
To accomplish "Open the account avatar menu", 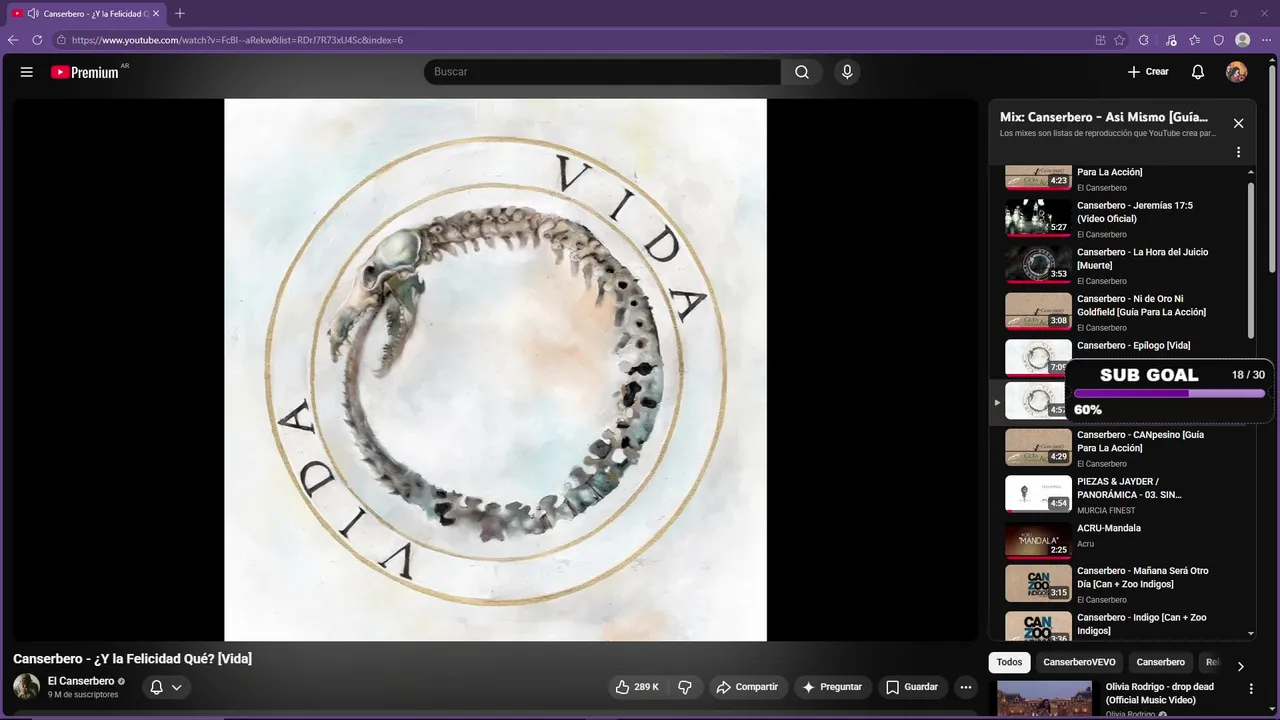I will pyautogui.click(x=1237, y=72).
